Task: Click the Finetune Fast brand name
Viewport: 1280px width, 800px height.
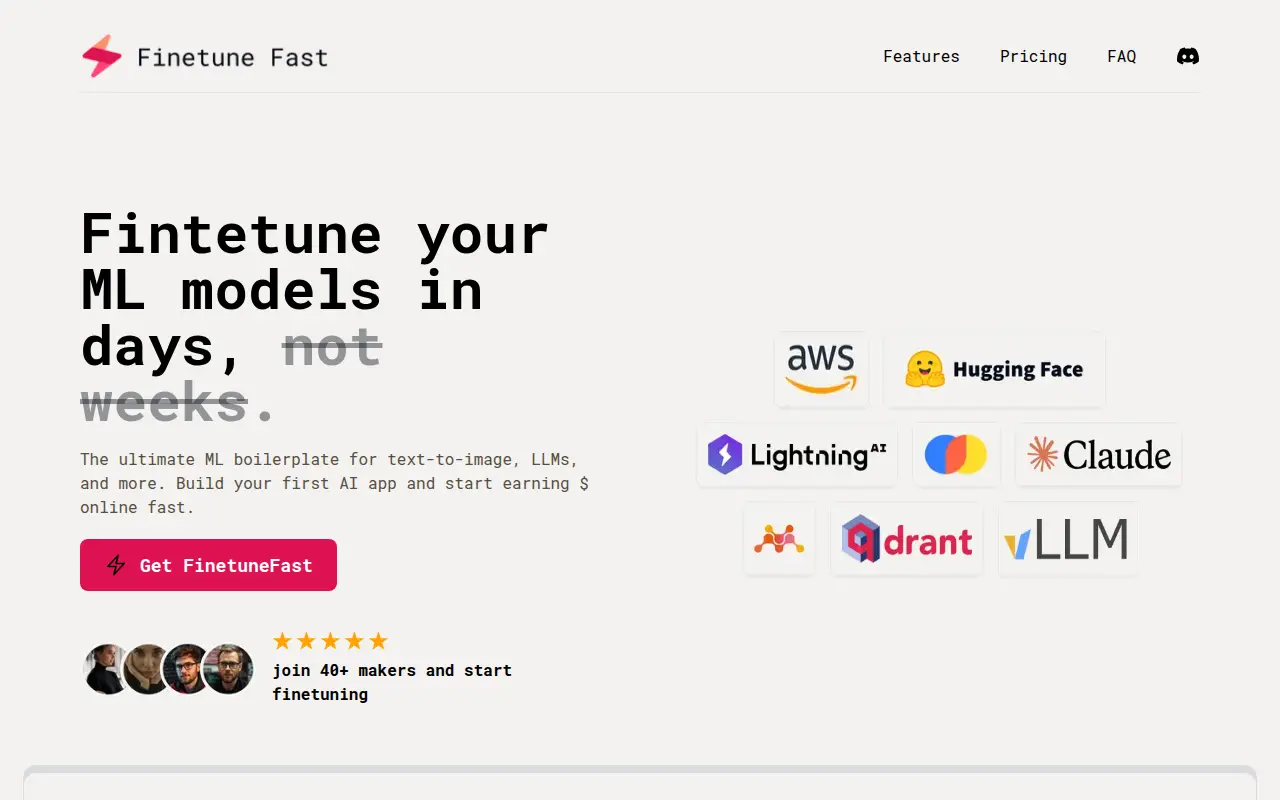Action: click(x=232, y=57)
